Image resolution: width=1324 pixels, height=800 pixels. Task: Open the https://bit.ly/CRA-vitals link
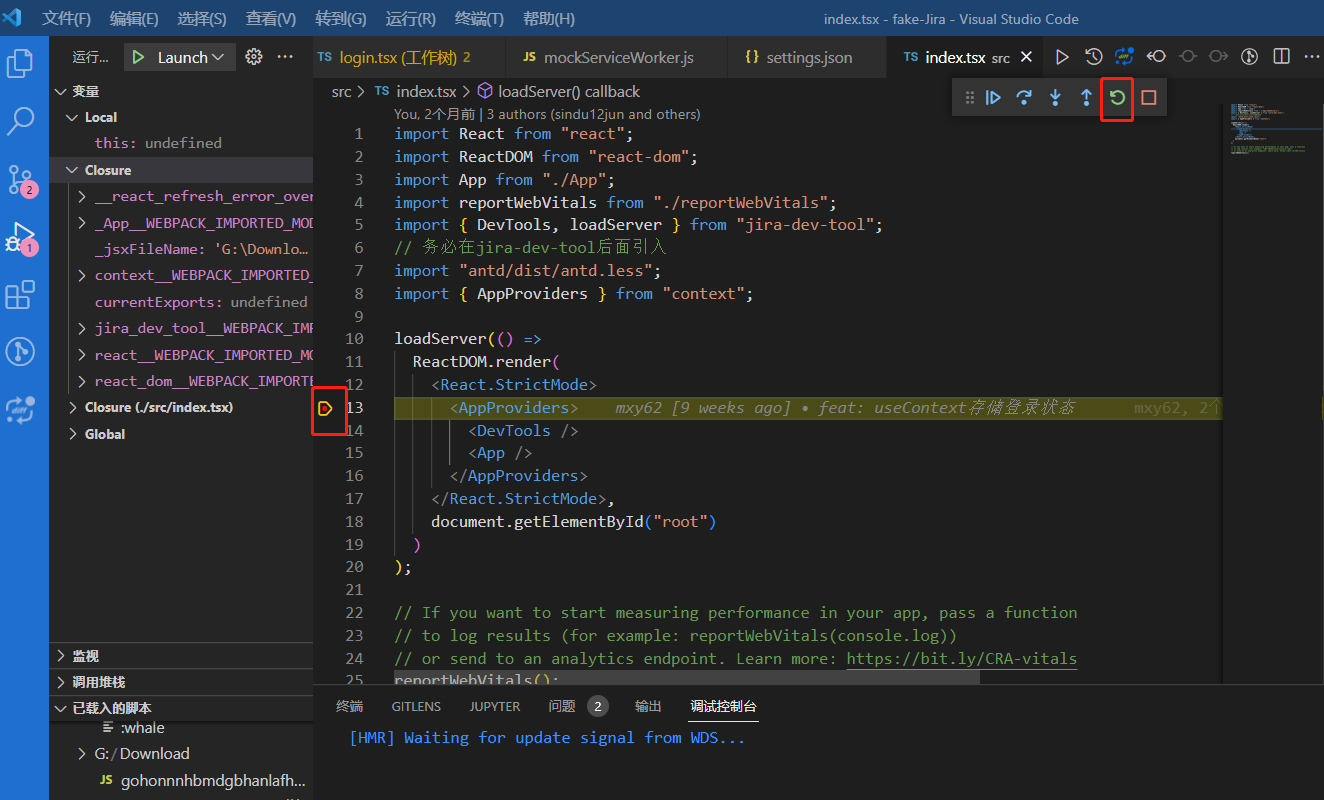pos(962,658)
